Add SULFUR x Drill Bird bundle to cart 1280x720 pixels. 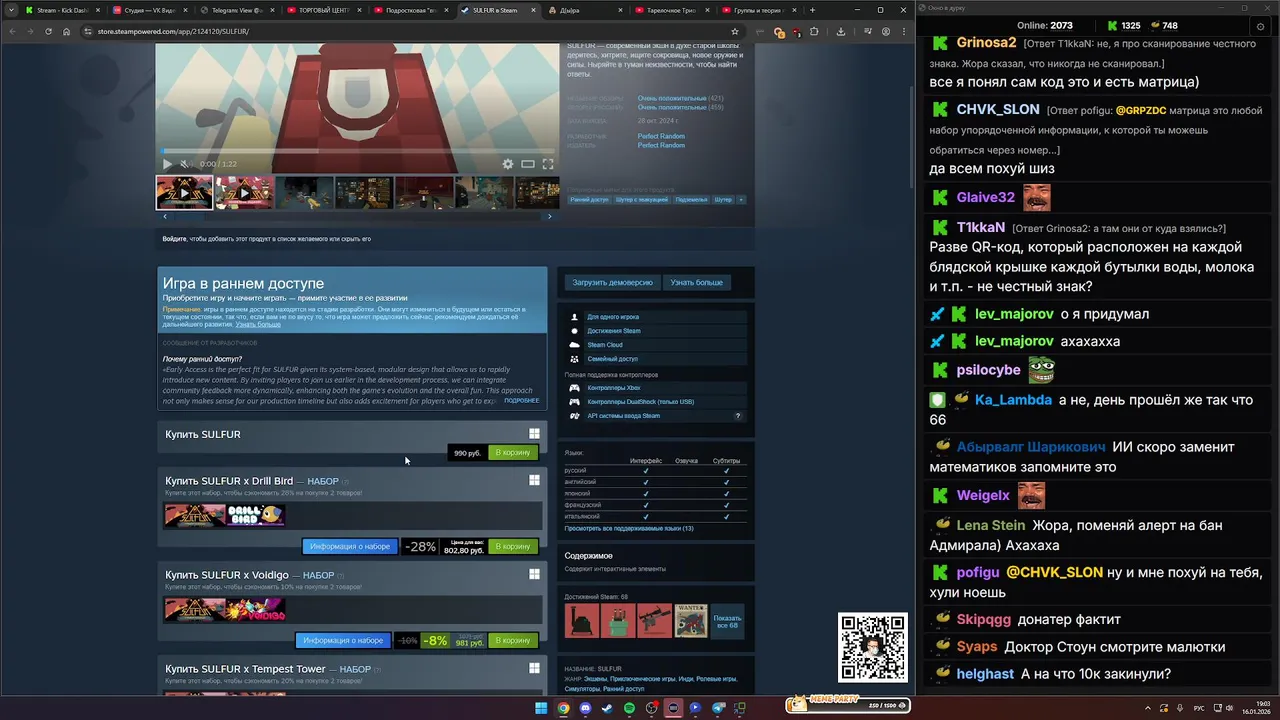(513, 546)
